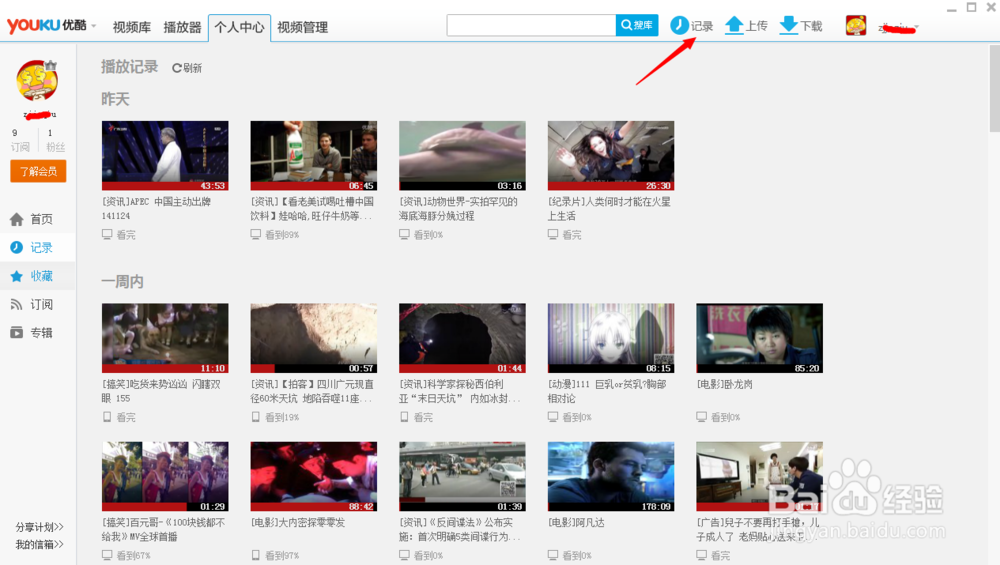Click the 1 粉丝 fans count
The width and height of the screenshot is (1000, 565).
tap(55, 140)
